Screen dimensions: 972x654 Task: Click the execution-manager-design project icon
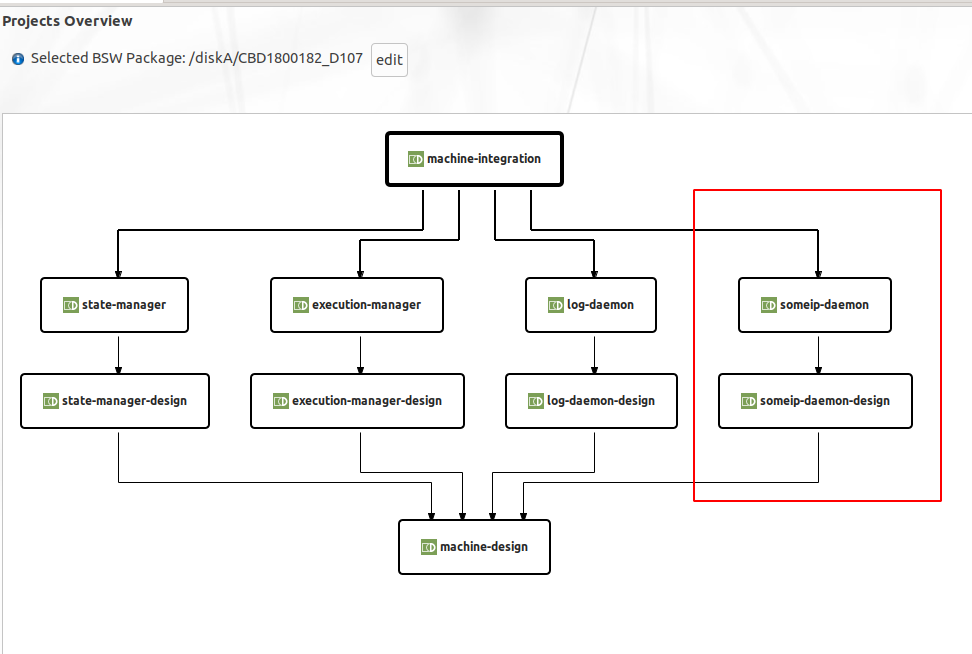click(281, 401)
